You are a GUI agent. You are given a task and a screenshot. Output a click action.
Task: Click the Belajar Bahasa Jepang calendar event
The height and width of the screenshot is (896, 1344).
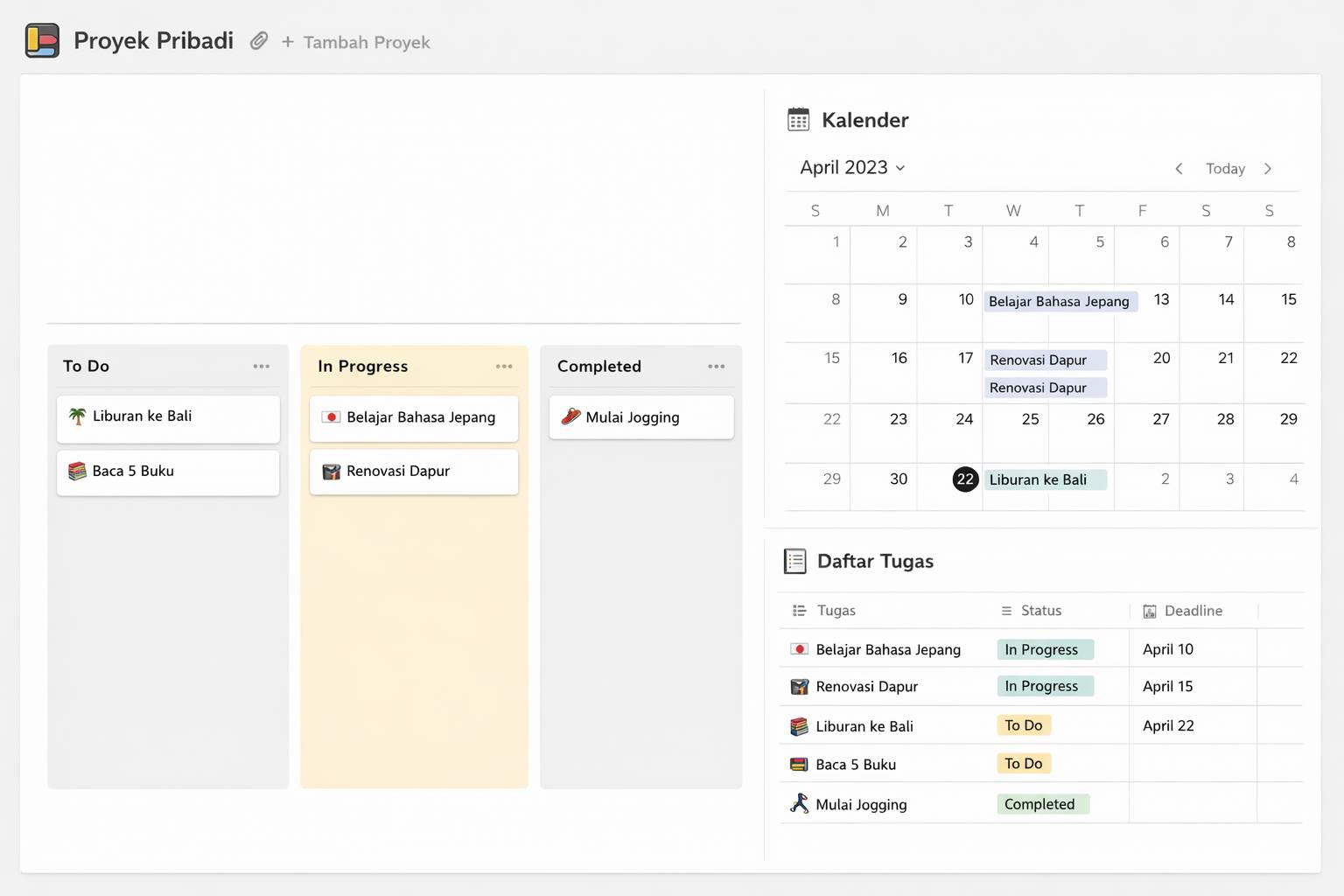[1059, 302]
